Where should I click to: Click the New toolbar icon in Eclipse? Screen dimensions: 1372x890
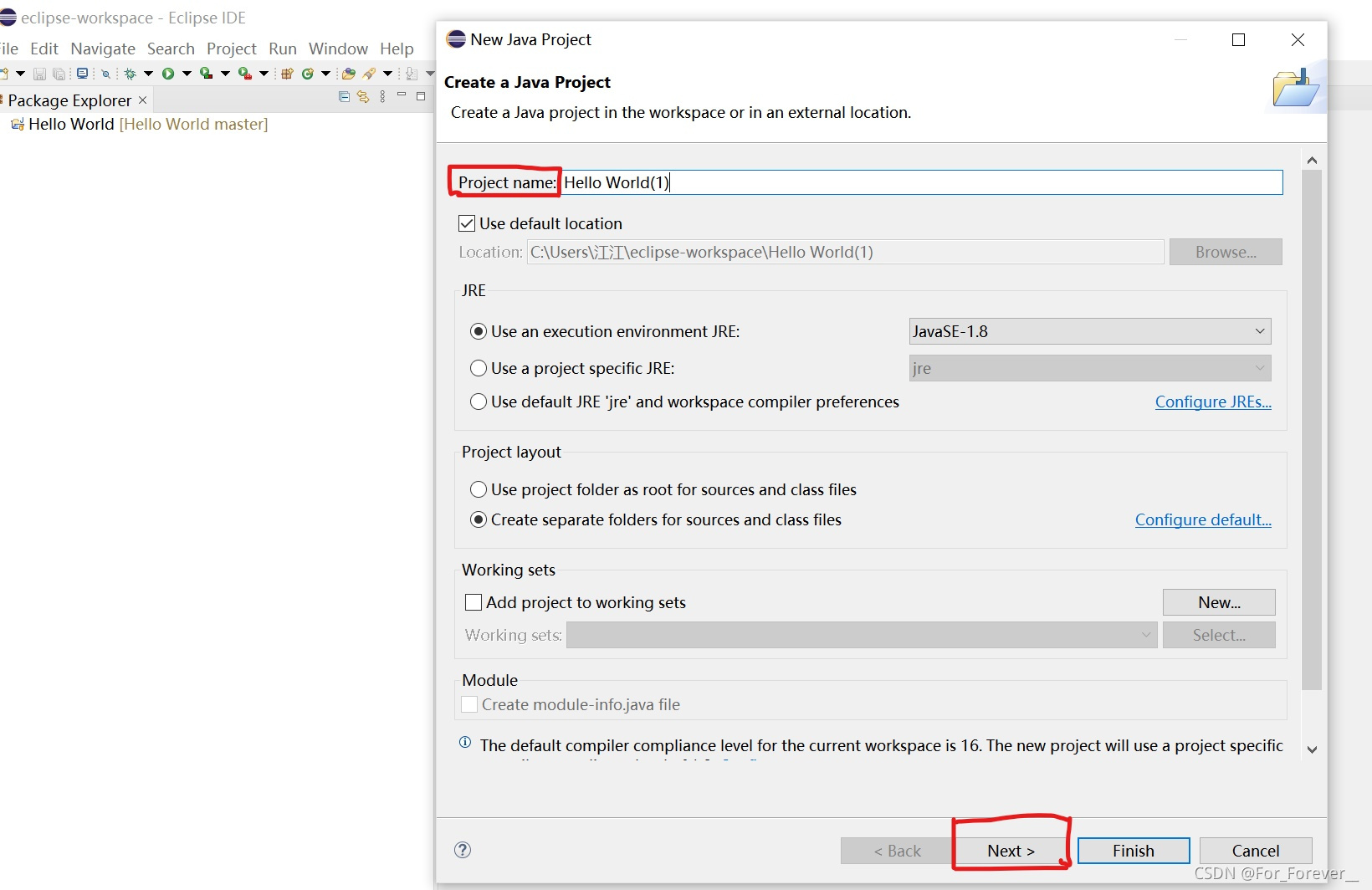(x=4, y=74)
